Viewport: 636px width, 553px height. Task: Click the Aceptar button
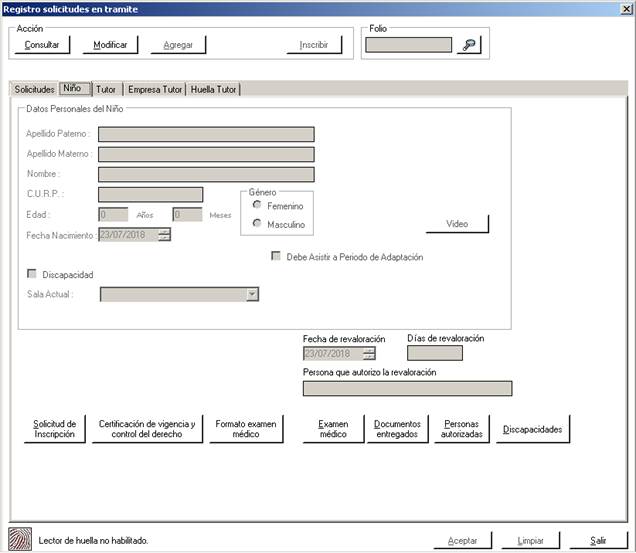pyautogui.click(x=462, y=540)
